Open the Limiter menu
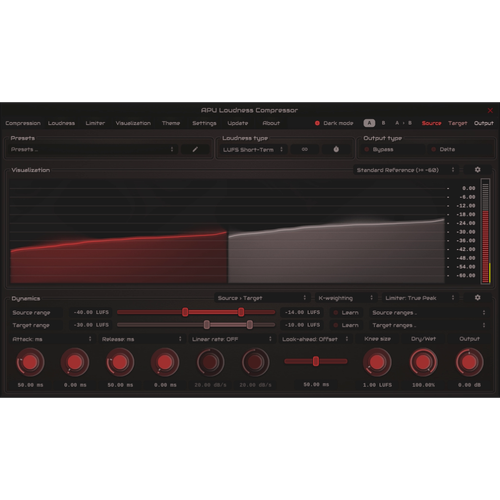Screen dimensions: 500x500 tap(95, 123)
